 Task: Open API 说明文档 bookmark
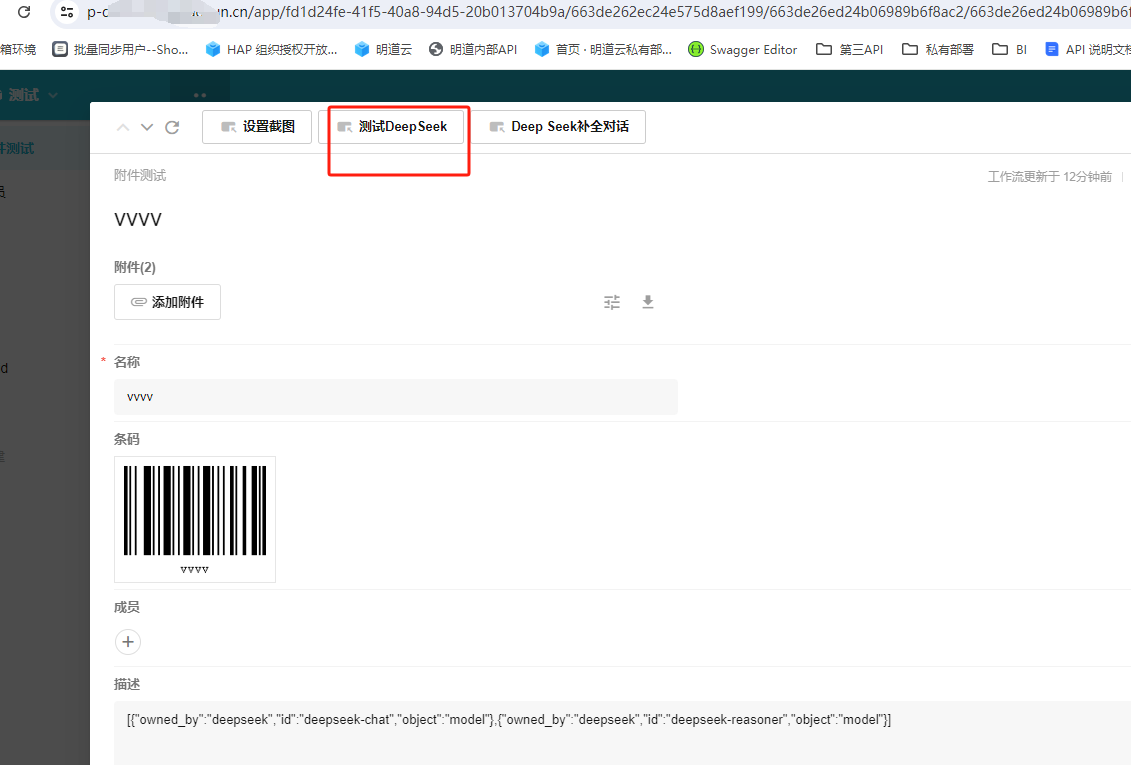(1088, 49)
